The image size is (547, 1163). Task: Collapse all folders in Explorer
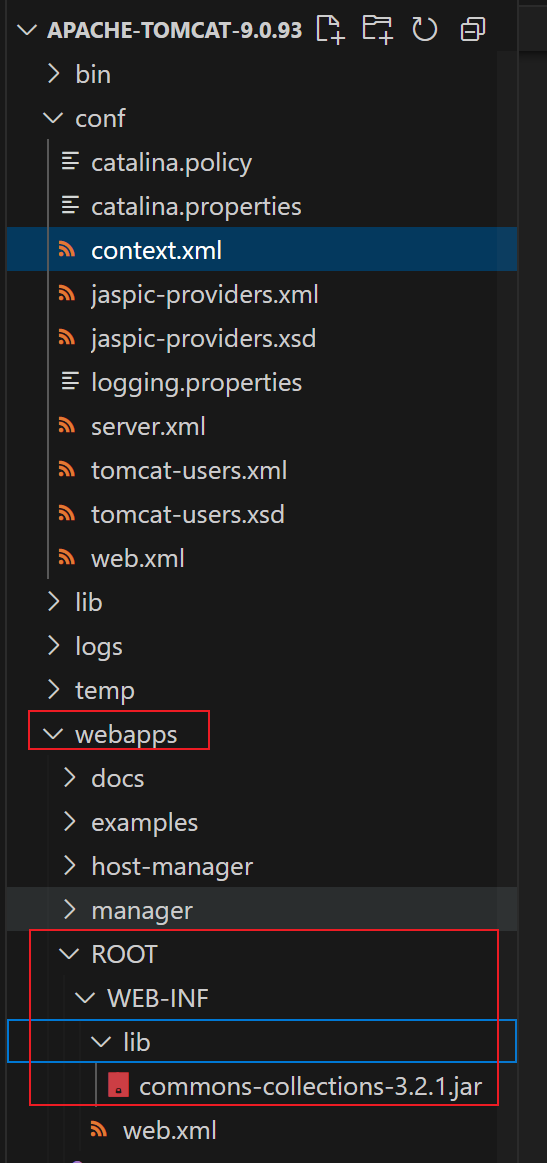(x=473, y=30)
